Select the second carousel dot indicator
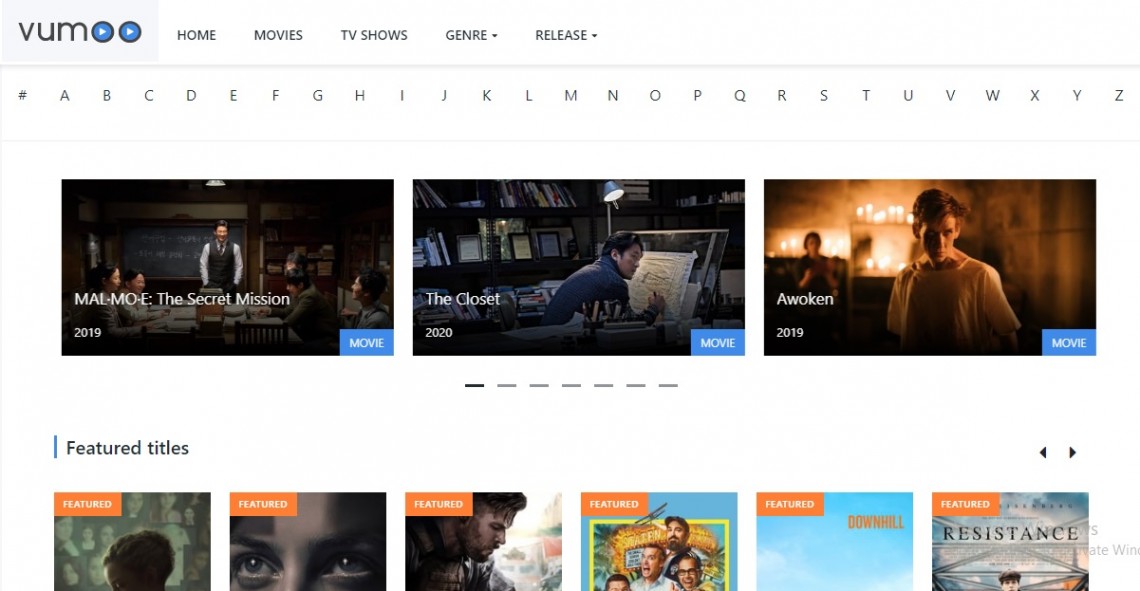The height and width of the screenshot is (591, 1140). tap(507, 383)
